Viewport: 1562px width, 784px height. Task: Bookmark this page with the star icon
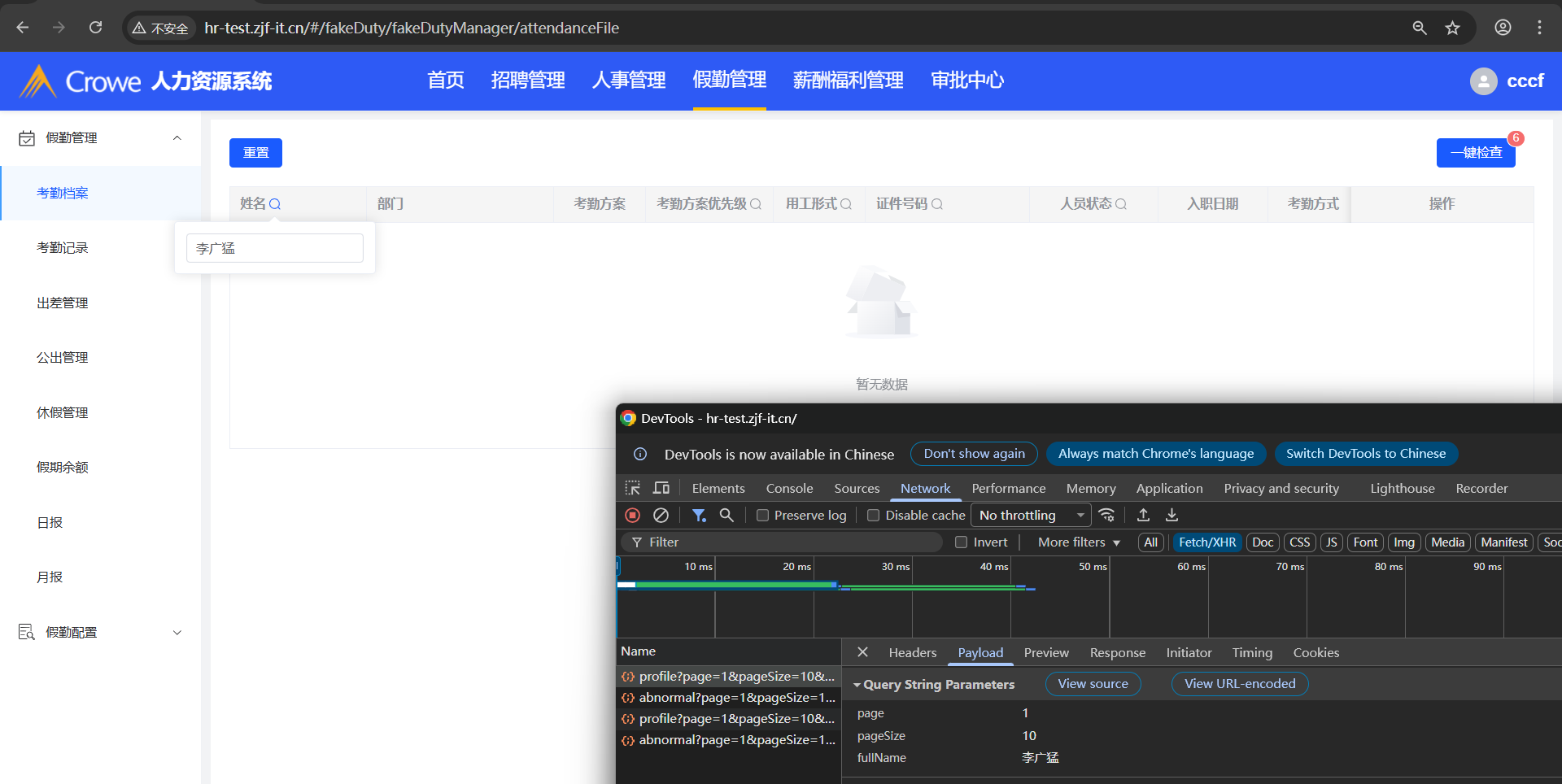[1452, 28]
